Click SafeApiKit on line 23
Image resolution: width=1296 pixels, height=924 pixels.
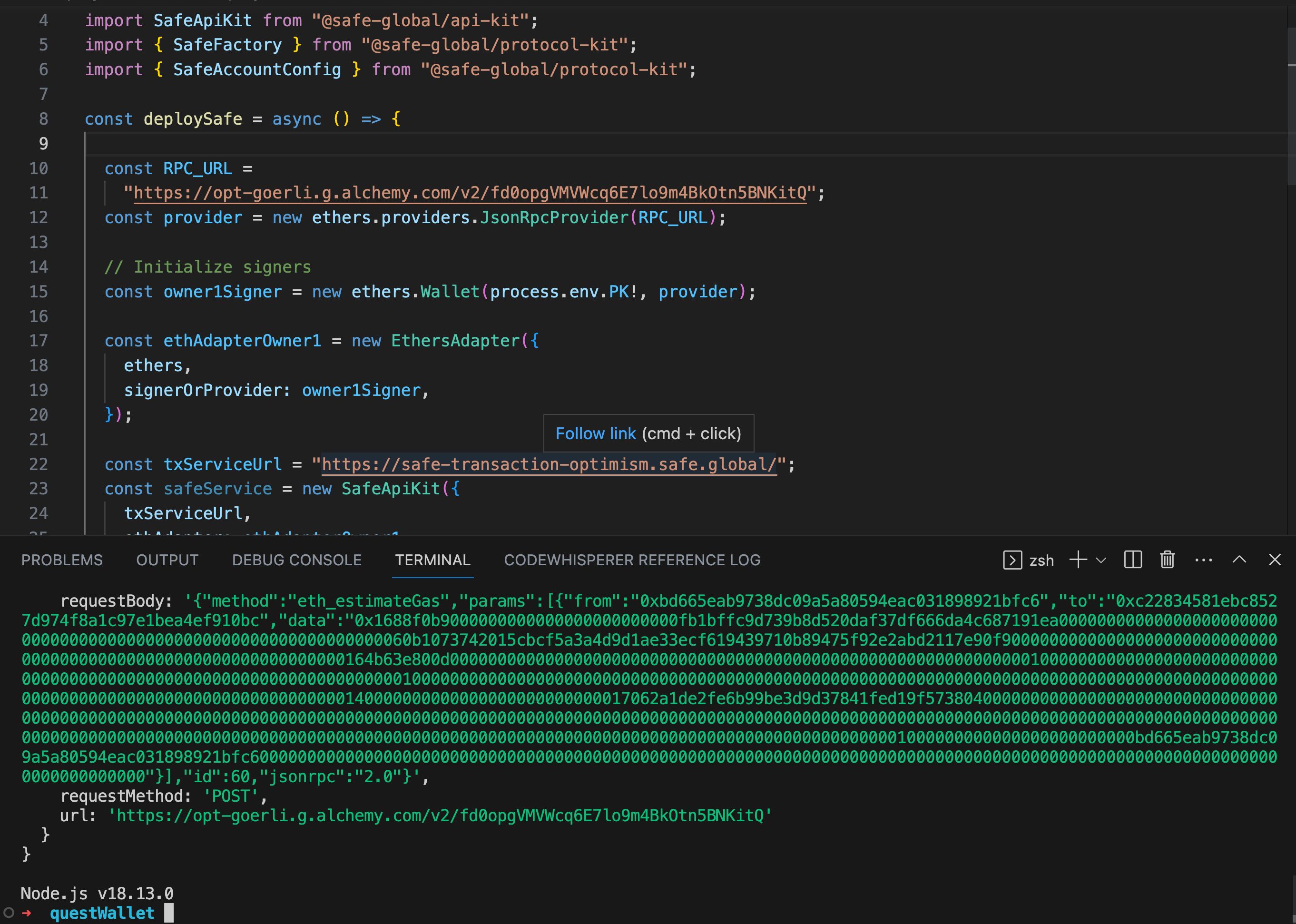pos(391,489)
